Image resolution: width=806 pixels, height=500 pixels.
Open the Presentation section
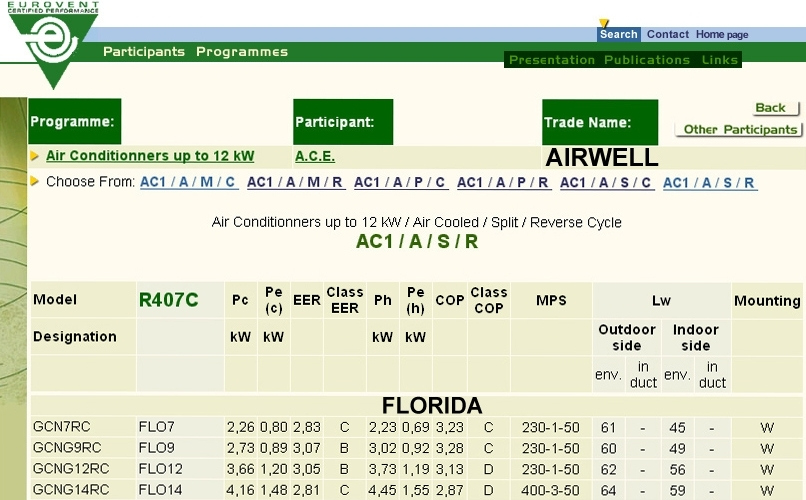[552, 60]
